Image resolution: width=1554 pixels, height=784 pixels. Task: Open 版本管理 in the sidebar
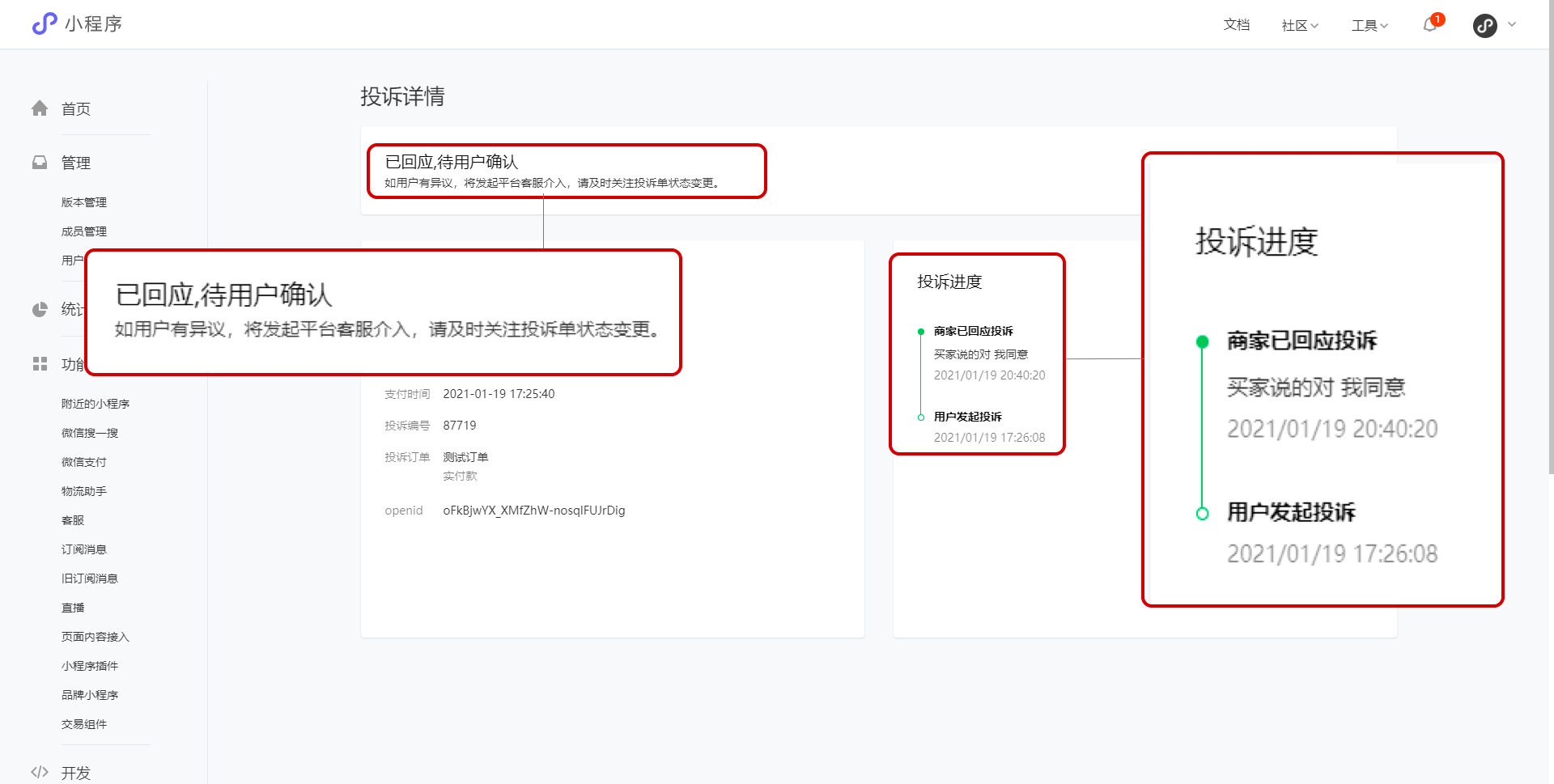[84, 202]
